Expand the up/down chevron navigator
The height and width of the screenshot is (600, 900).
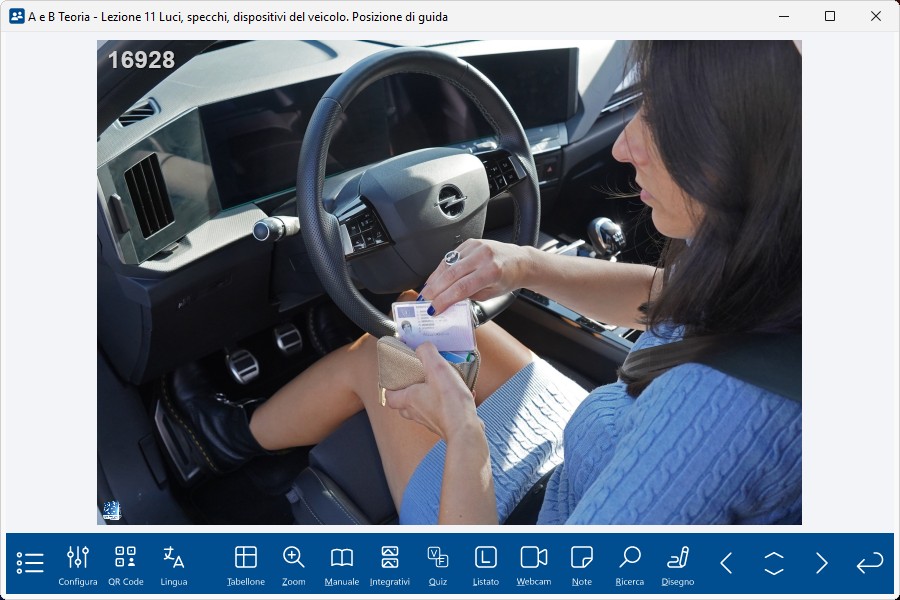tap(774, 563)
